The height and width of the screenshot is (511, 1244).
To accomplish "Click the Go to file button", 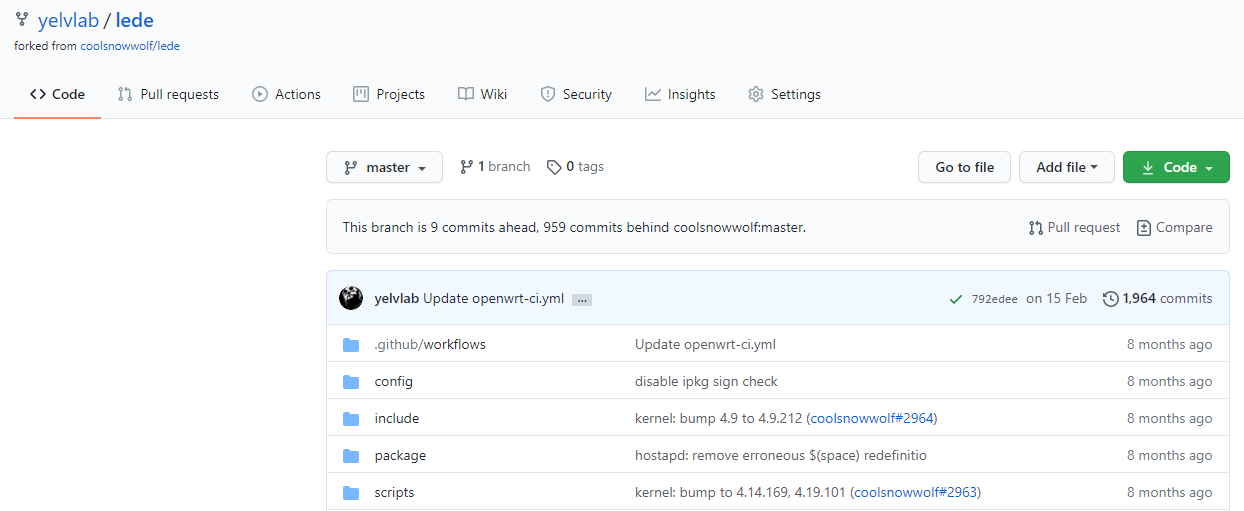I will tap(964, 167).
